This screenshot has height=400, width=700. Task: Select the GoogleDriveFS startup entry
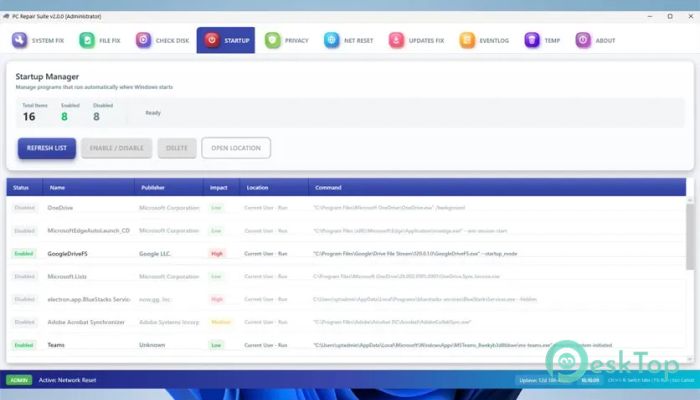(346, 254)
